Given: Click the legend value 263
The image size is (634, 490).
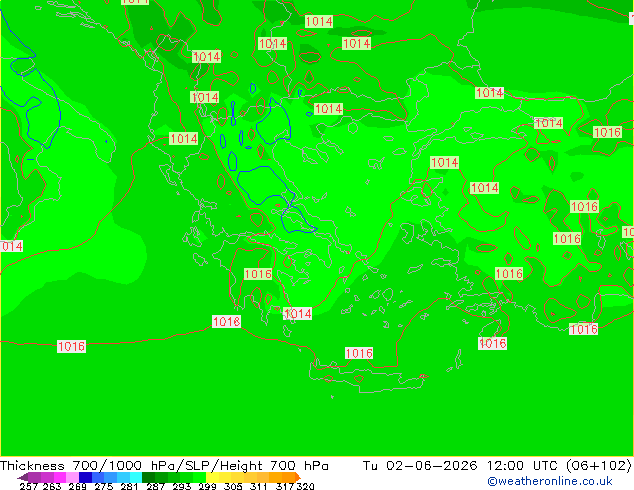Looking at the screenshot, I should pyautogui.click(x=52, y=486).
